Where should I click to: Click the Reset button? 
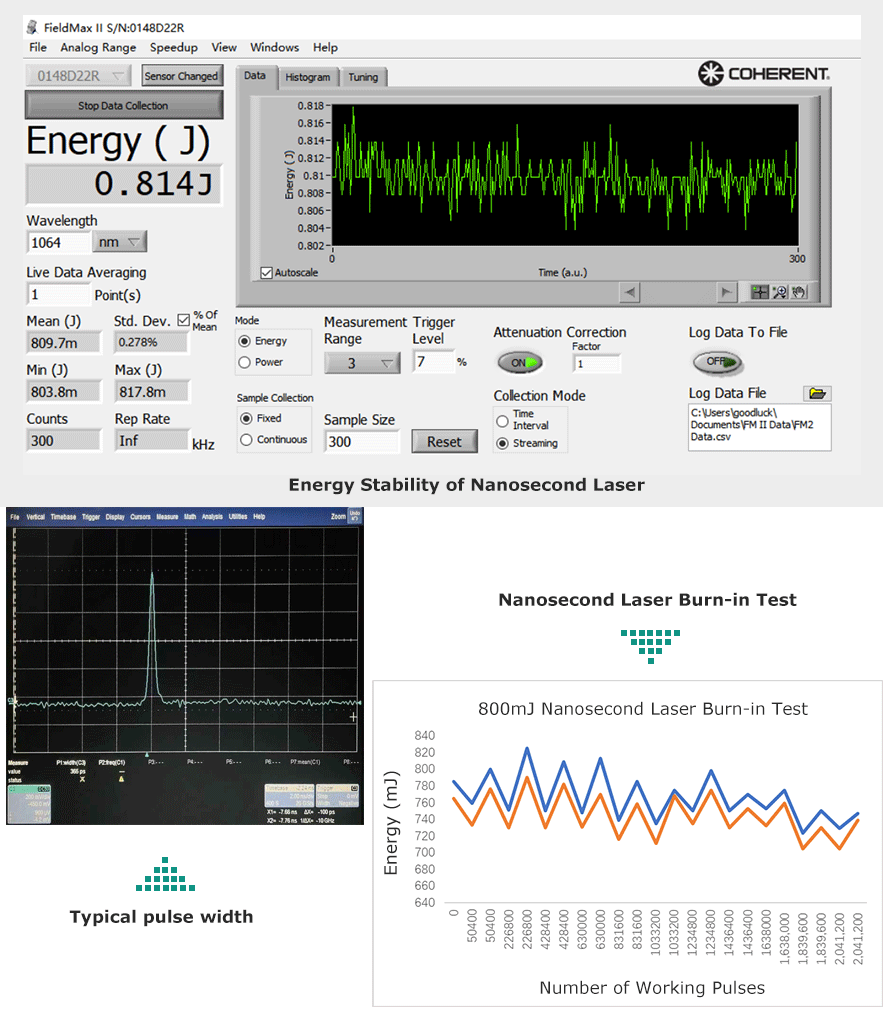coord(444,442)
